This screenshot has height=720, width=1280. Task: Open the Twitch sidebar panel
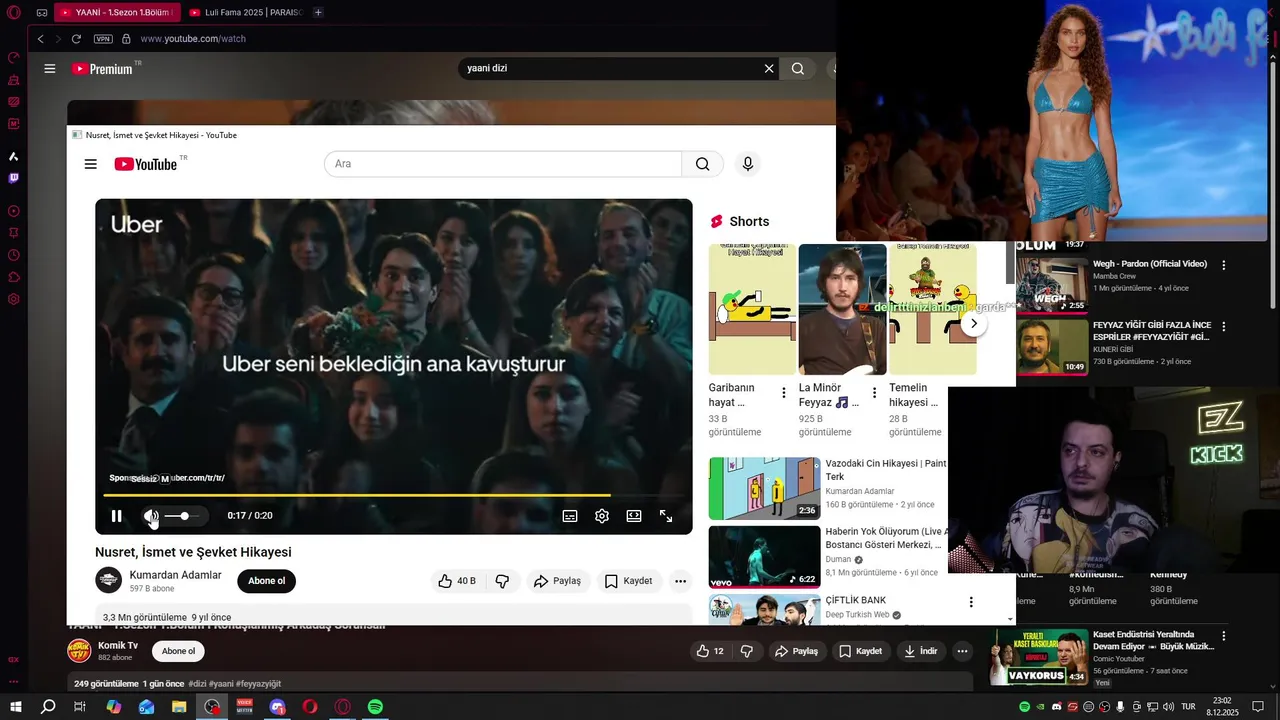click(13, 178)
